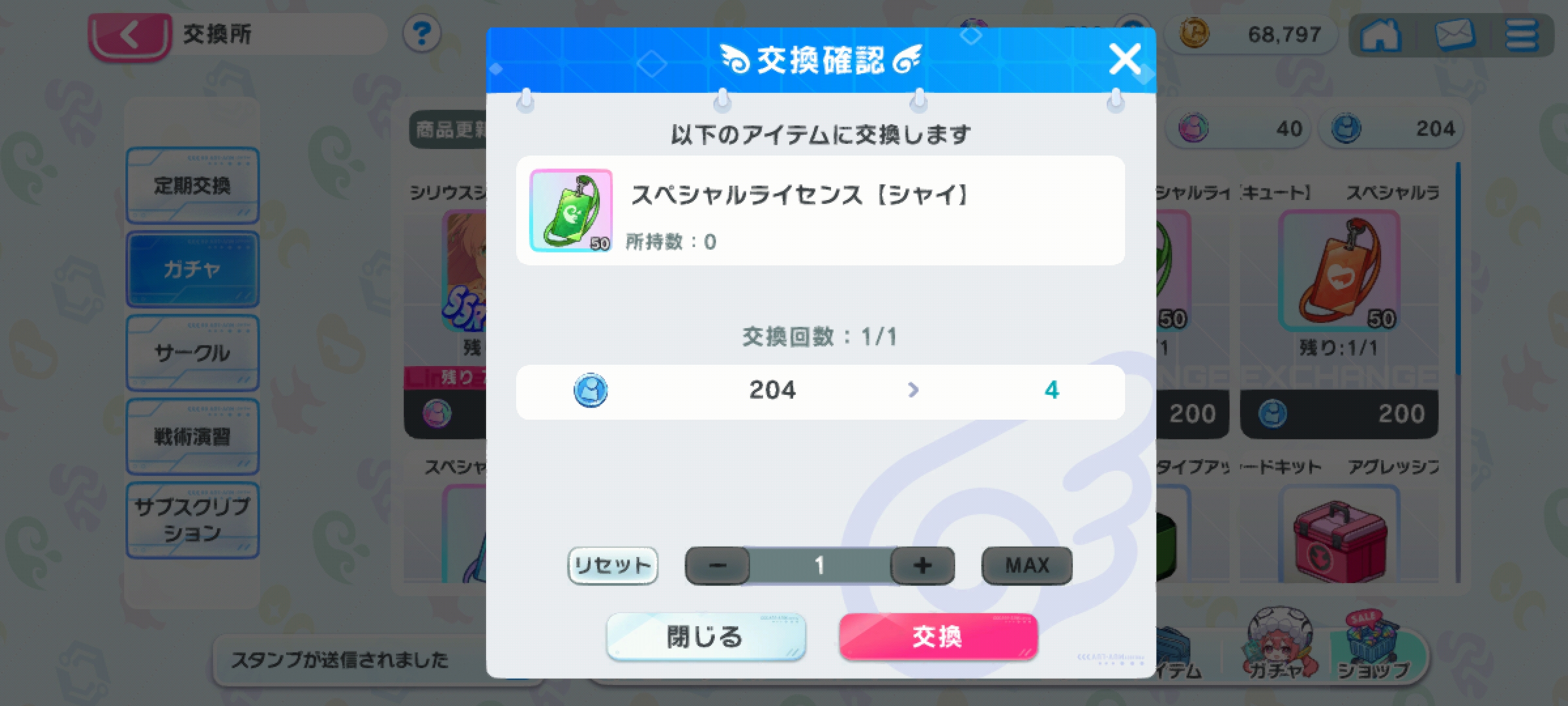Screen dimensions: 1568x706
Task: Decrease quantity with the minus button
Action: click(x=717, y=565)
